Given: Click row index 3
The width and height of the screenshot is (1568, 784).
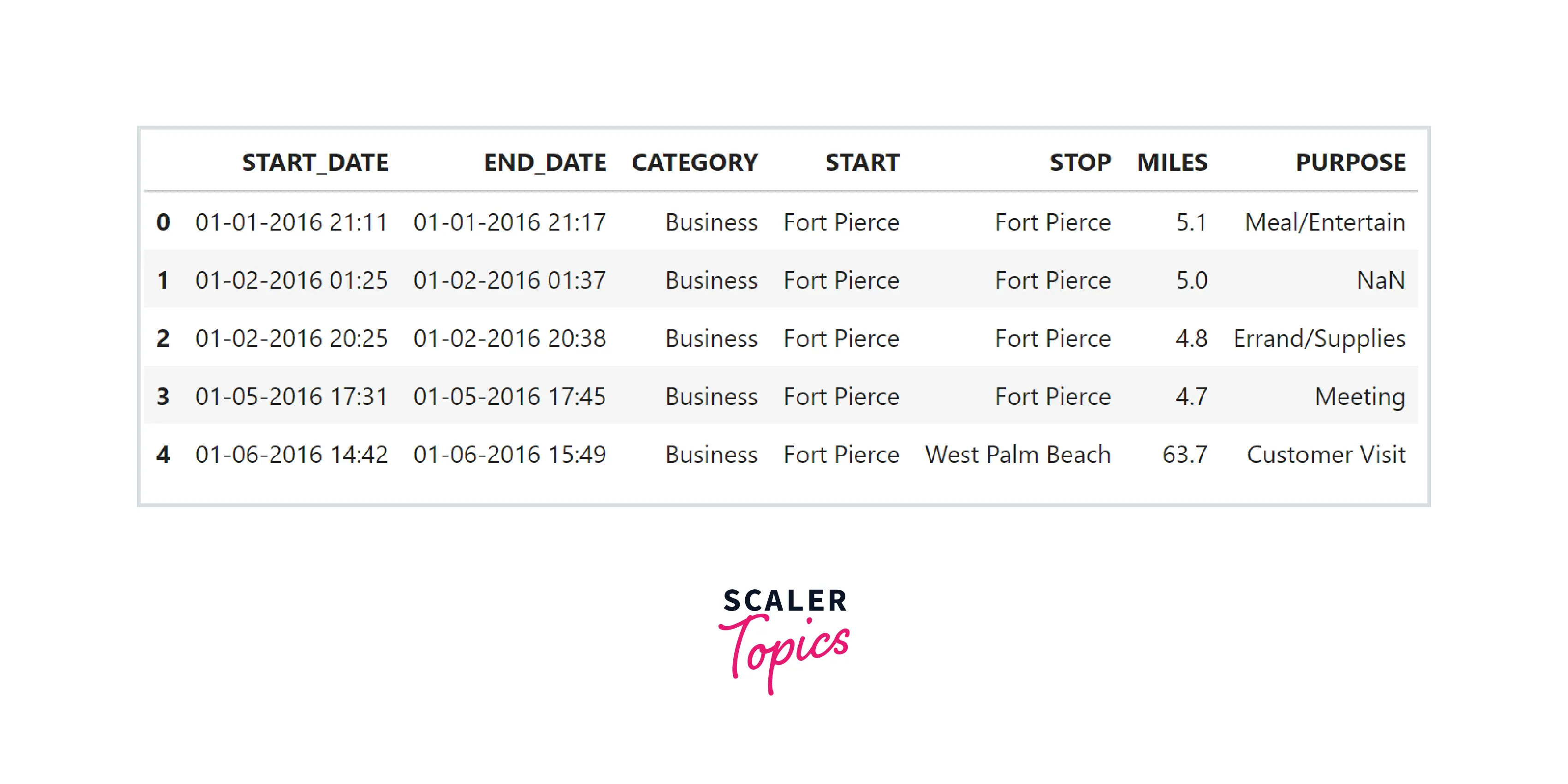Looking at the screenshot, I should pyautogui.click(x=163, y=397).
